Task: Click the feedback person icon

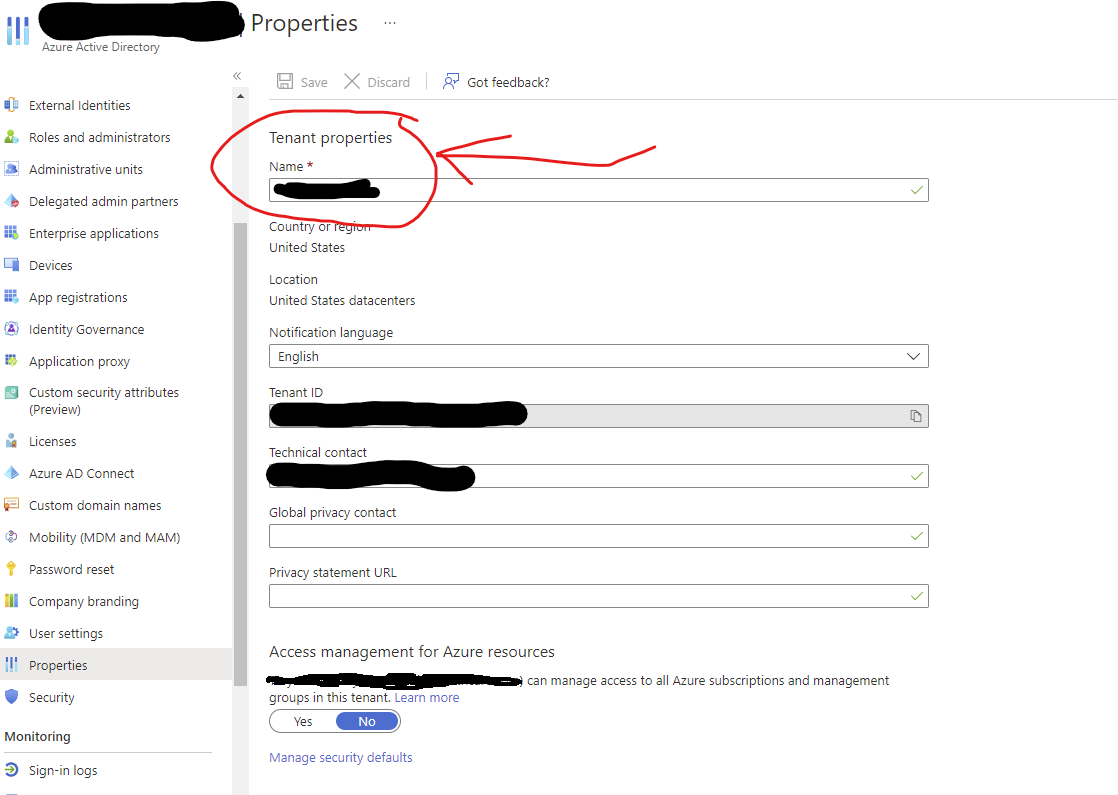Action: 451,81
